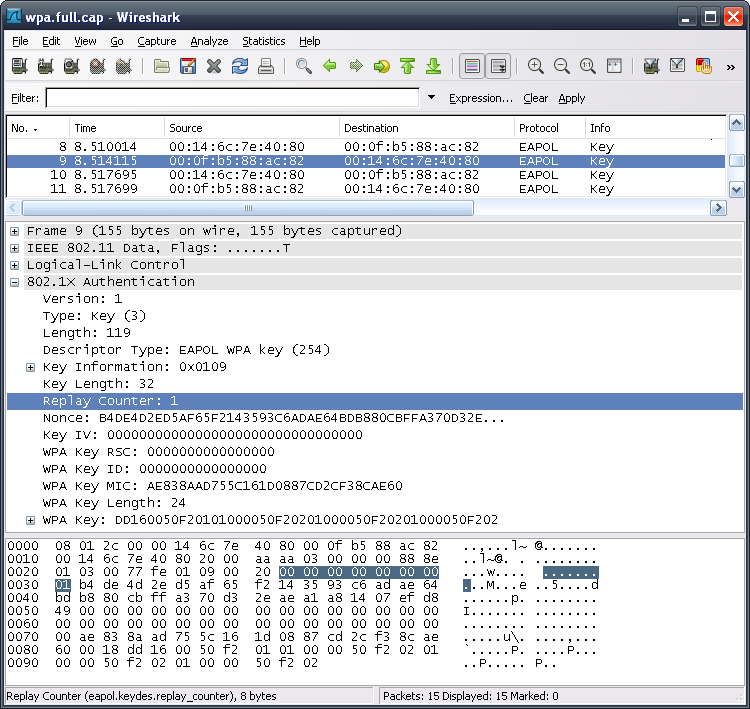Start a new live capture
Viewport: 750px width, 709px height.
[x=71, y=66]
